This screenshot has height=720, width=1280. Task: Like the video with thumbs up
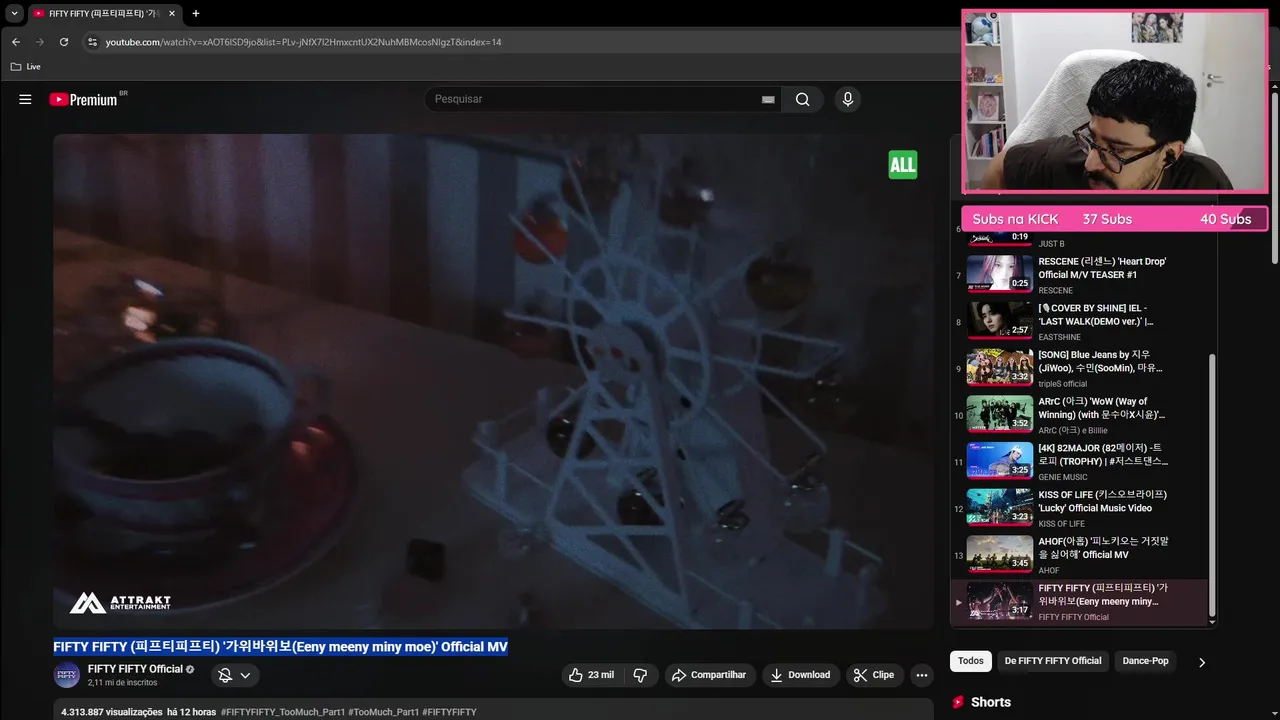[x=591, y=675]
